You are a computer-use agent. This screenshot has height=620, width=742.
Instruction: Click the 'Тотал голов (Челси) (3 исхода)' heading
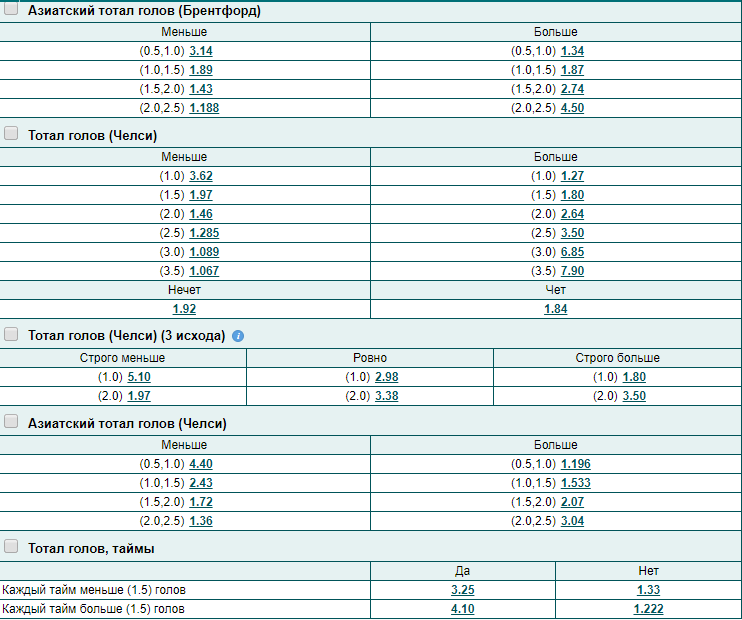pyautogui.click(x=126, y=336)
